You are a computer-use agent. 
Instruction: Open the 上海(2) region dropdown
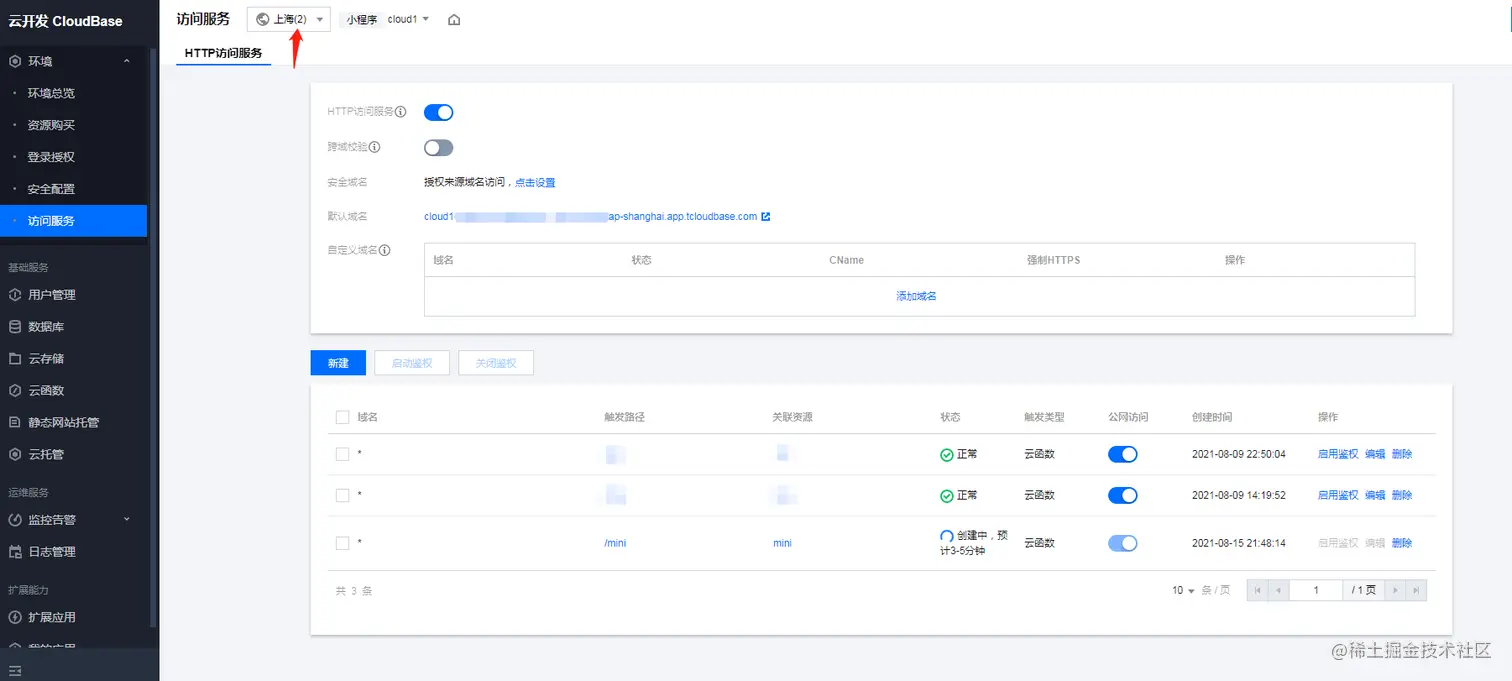pyautogui.click(x=289, y=19)
